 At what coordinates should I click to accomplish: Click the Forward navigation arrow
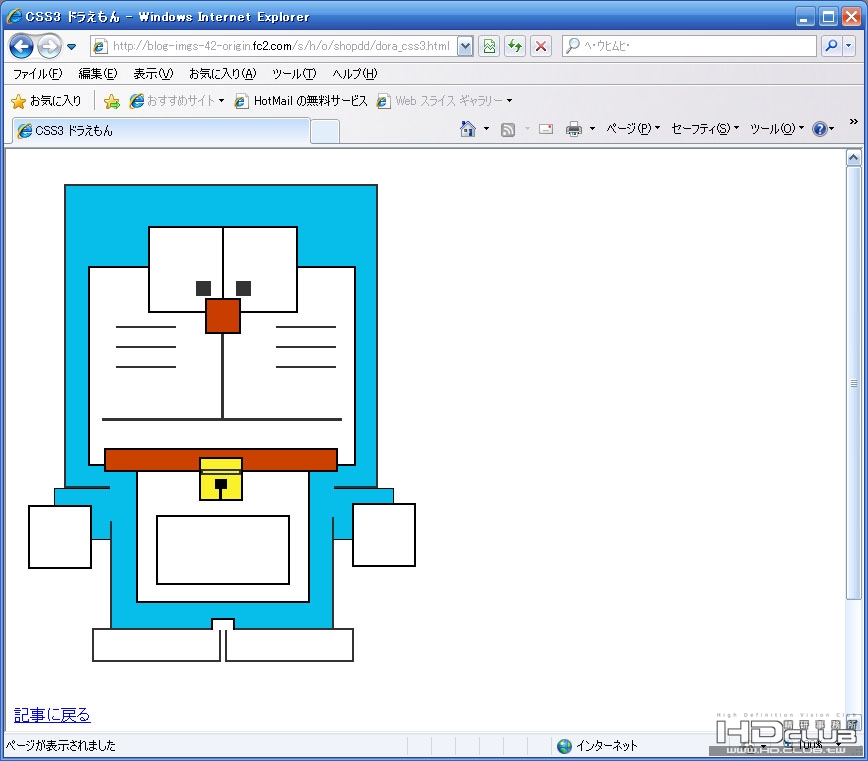click(50, 46)
